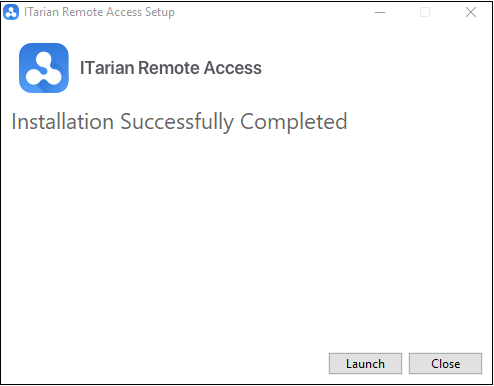Image resolution: width=494 pixels, height=386 pixels.
Task: Click the word 'Installation' in the status message
Action: pos(63,121)
